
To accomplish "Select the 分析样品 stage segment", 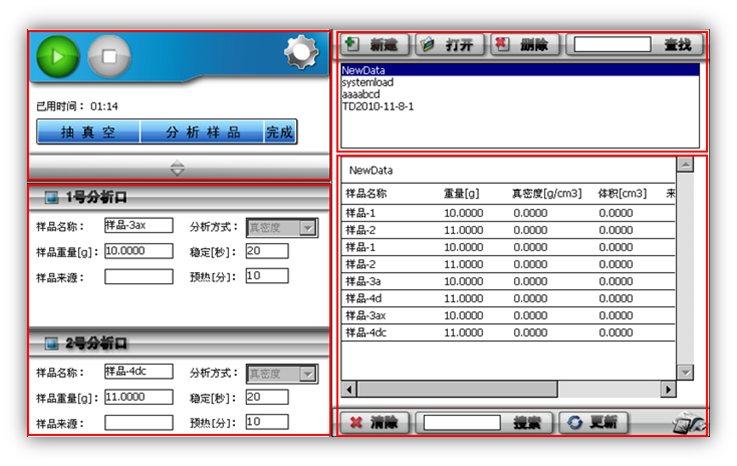I will (202, 133).
